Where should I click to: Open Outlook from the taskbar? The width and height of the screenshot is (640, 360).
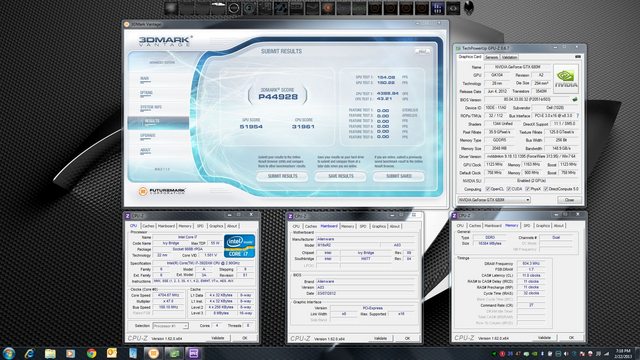112,353
